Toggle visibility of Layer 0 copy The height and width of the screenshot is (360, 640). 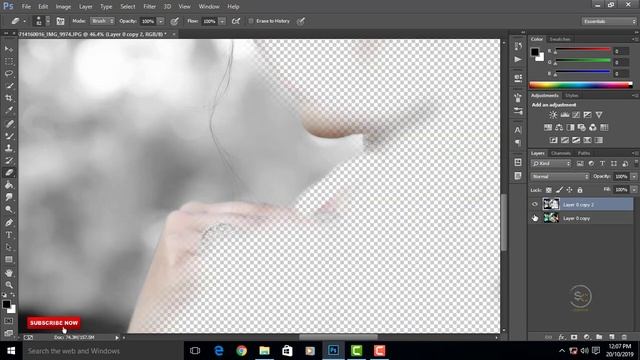pos(535,218)
